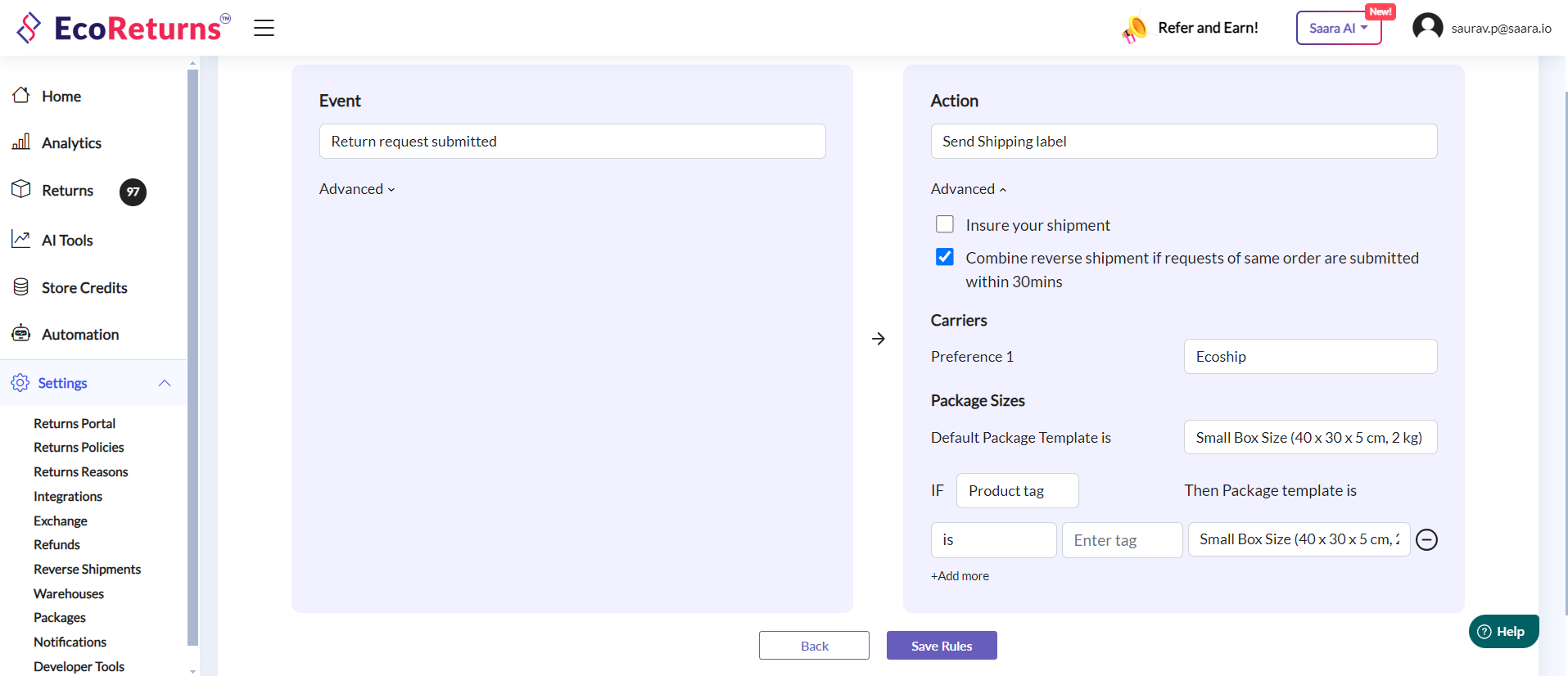Click the Save Rules button
The width and height of the screenshot is (1568, 676).
pyautogui.click(x=942, y=646)
